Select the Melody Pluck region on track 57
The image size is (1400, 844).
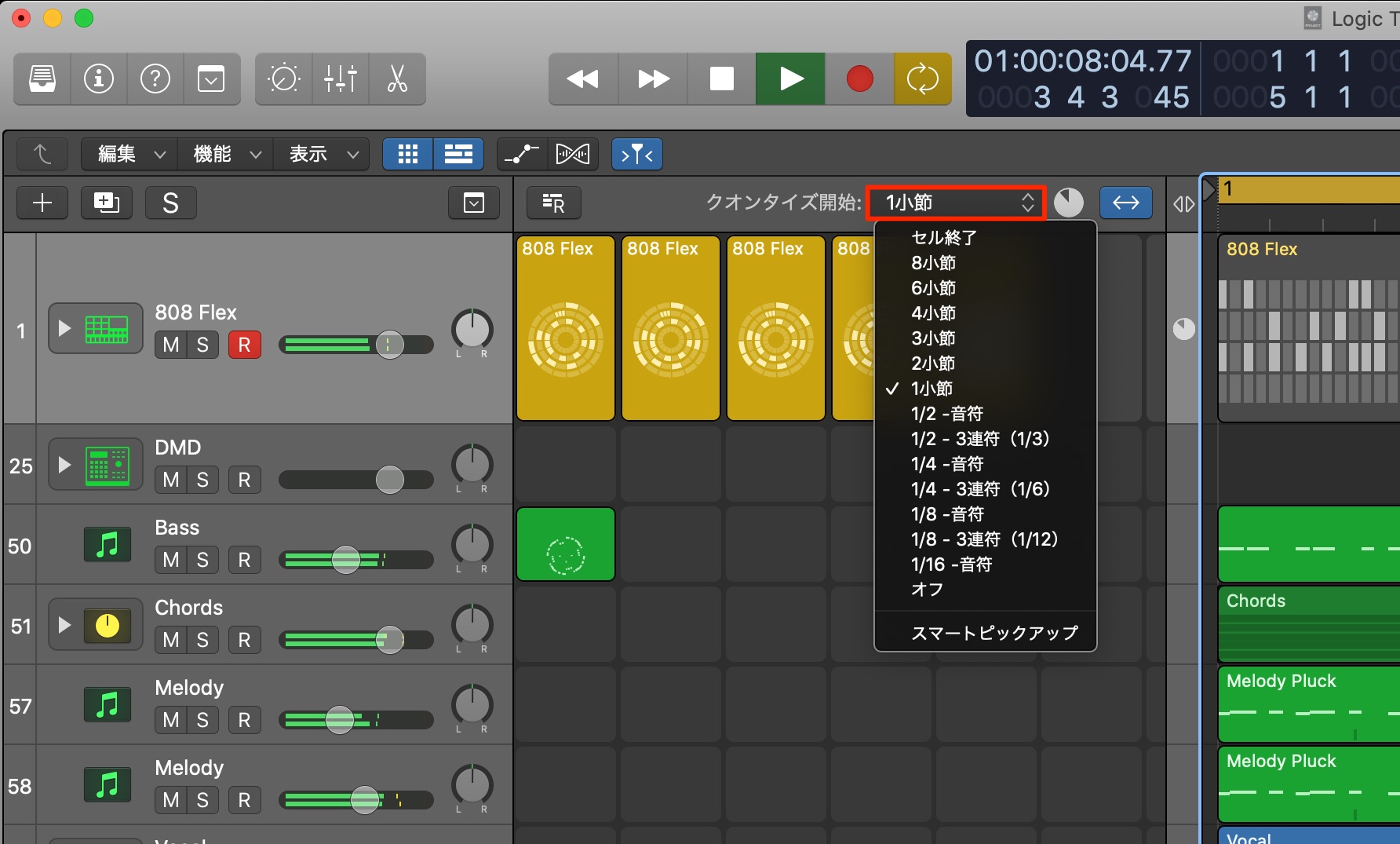coord(1309,704)
